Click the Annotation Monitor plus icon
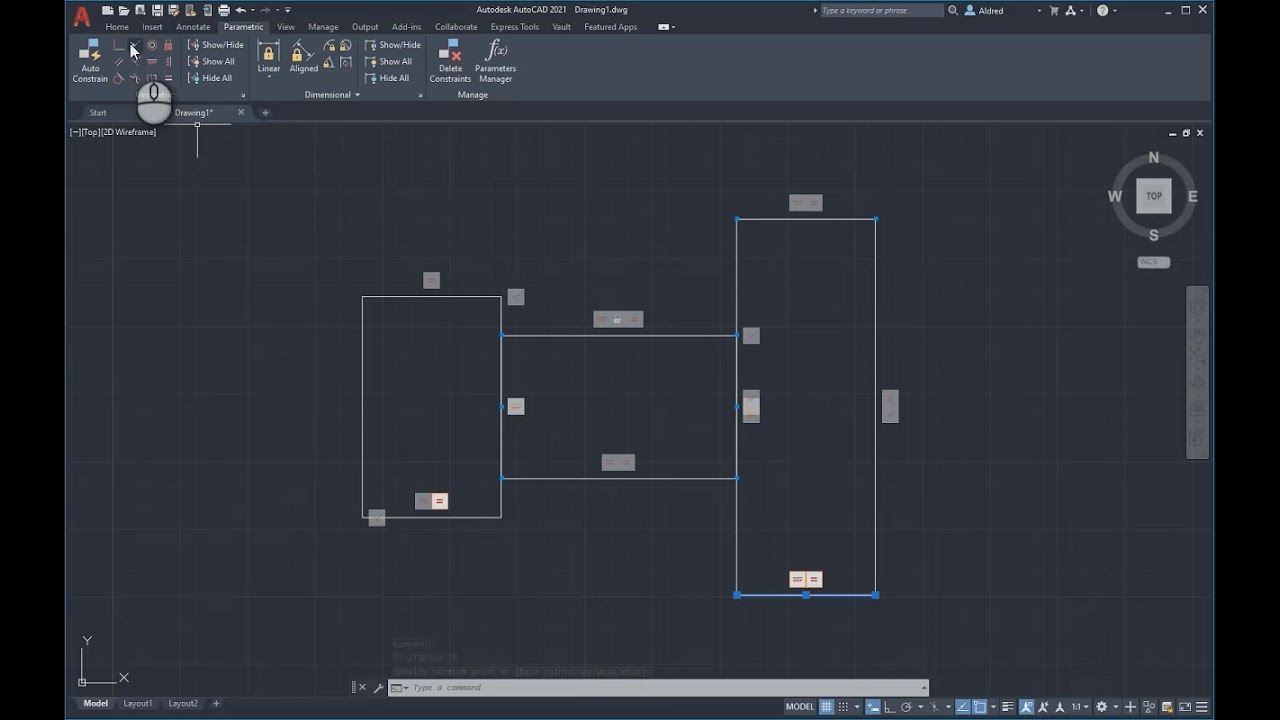The image size is (1280, 720). coord(1130,707)
